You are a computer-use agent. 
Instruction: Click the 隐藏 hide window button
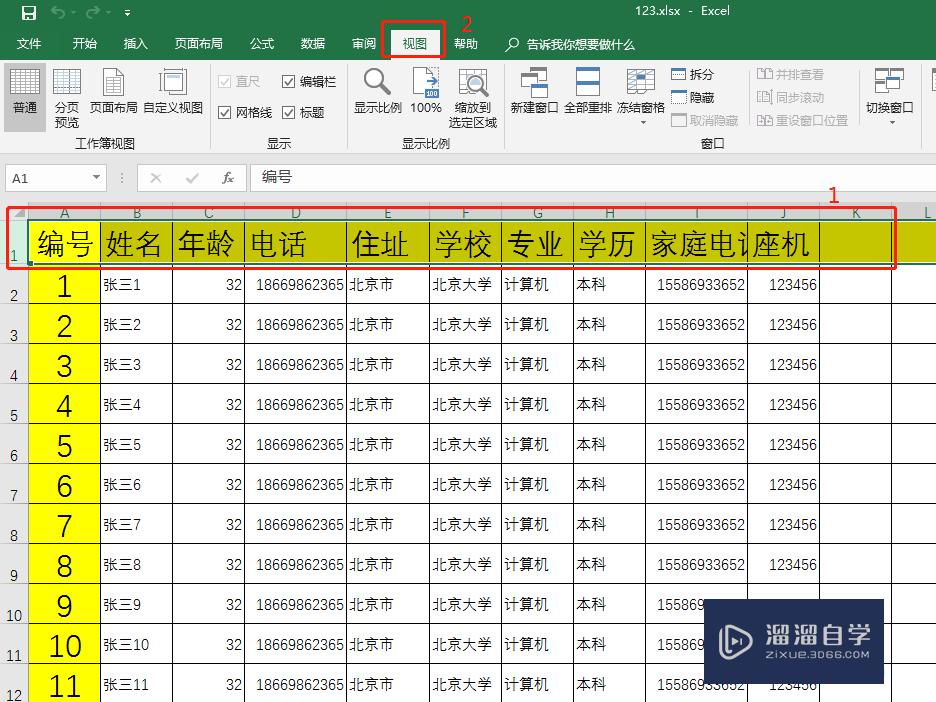click(697, 96)
